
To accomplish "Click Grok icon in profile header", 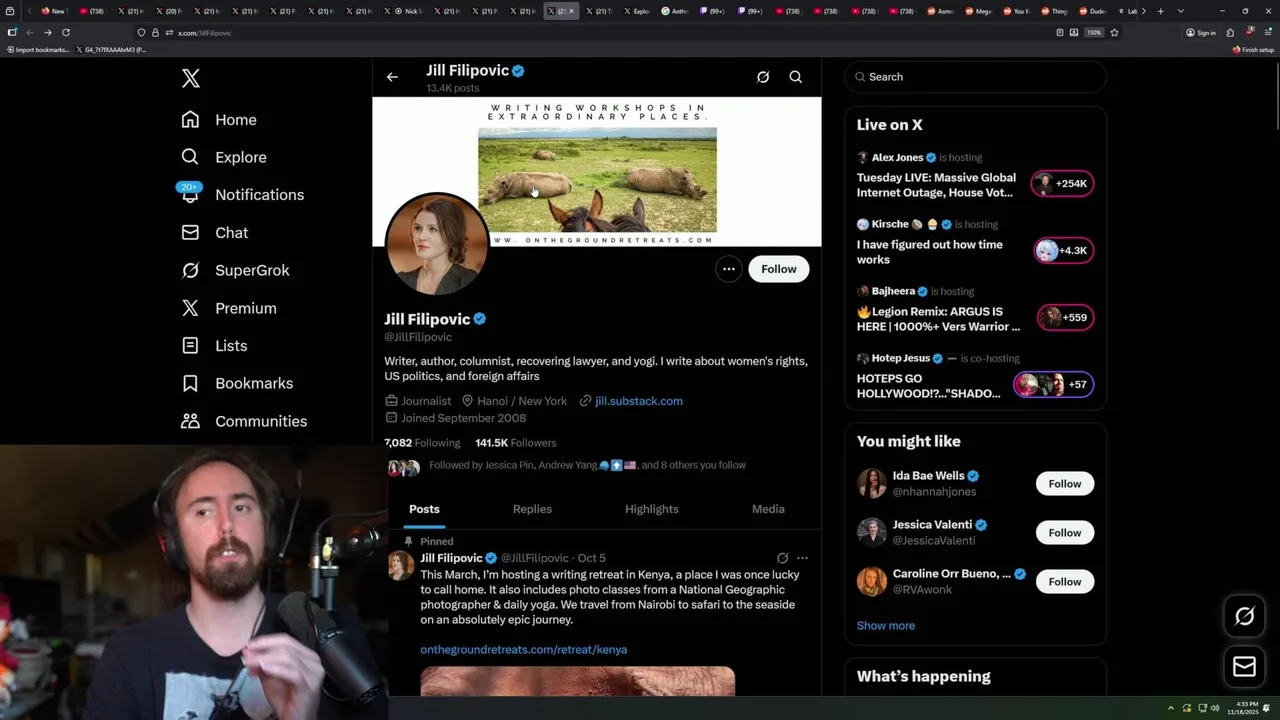I will pos(763,77).
